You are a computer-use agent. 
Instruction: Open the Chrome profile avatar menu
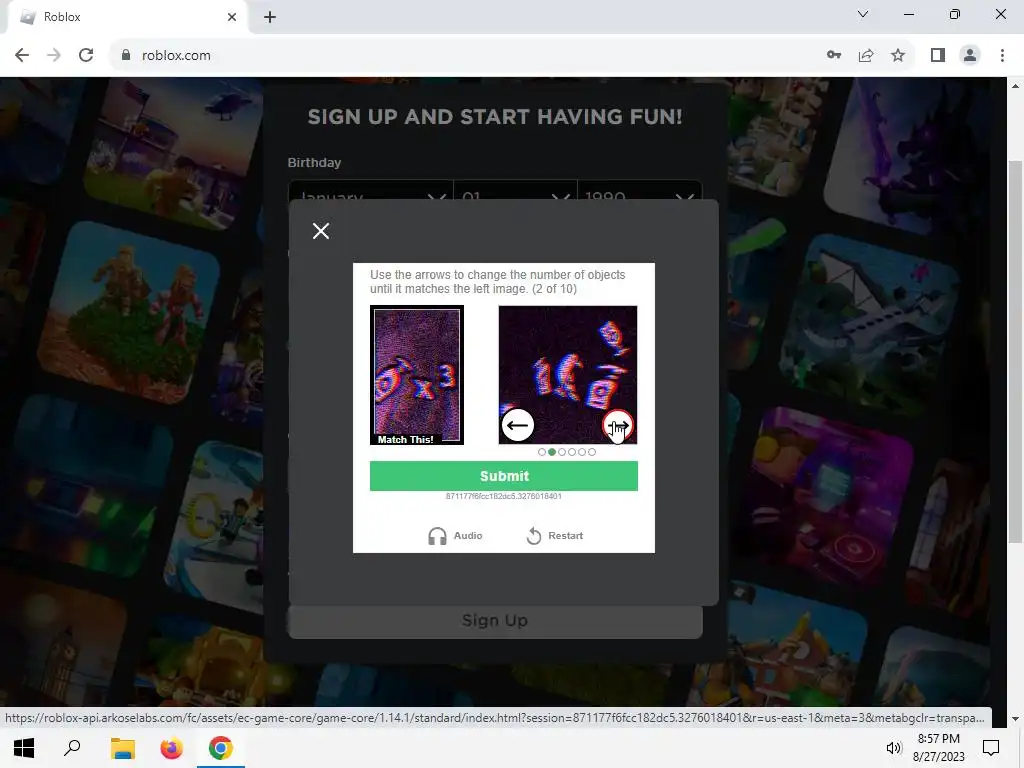970,56
